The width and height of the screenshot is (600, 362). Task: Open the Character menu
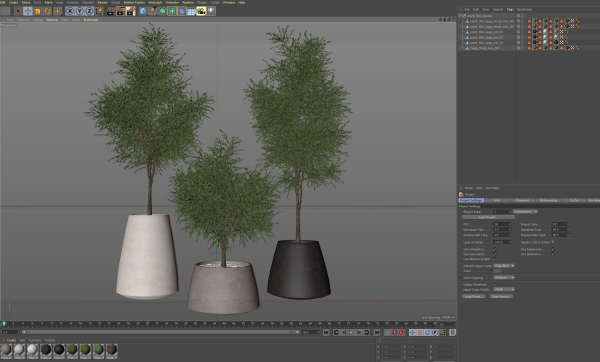(x=172, y=2)
